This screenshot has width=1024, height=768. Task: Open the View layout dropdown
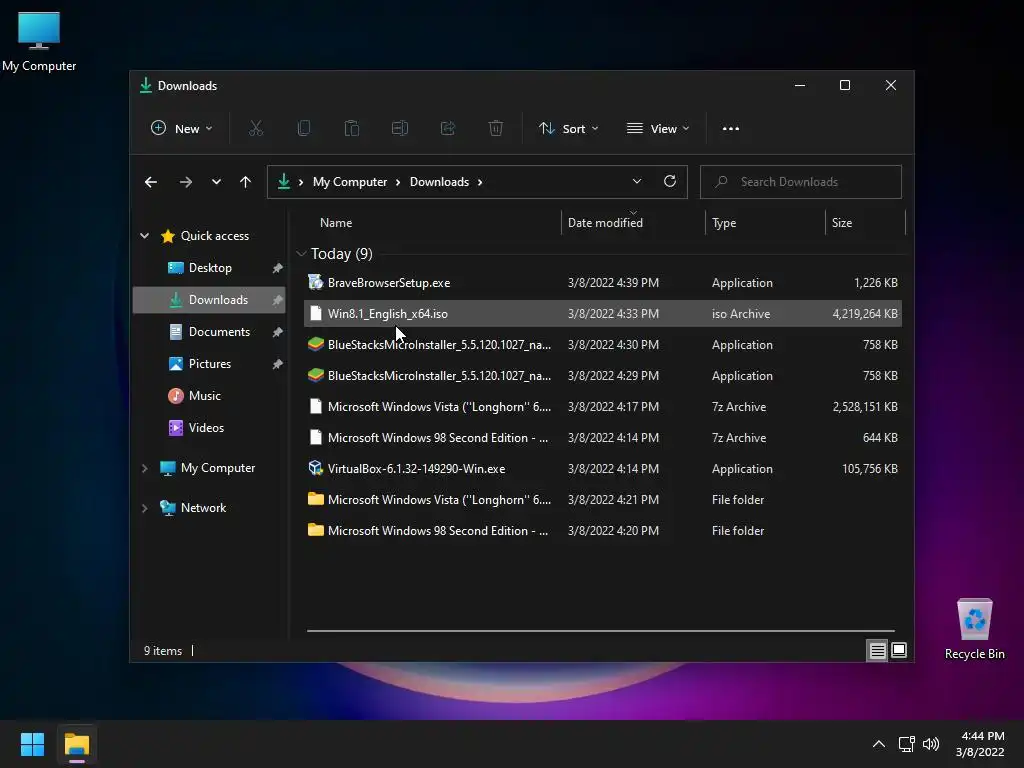658,129
